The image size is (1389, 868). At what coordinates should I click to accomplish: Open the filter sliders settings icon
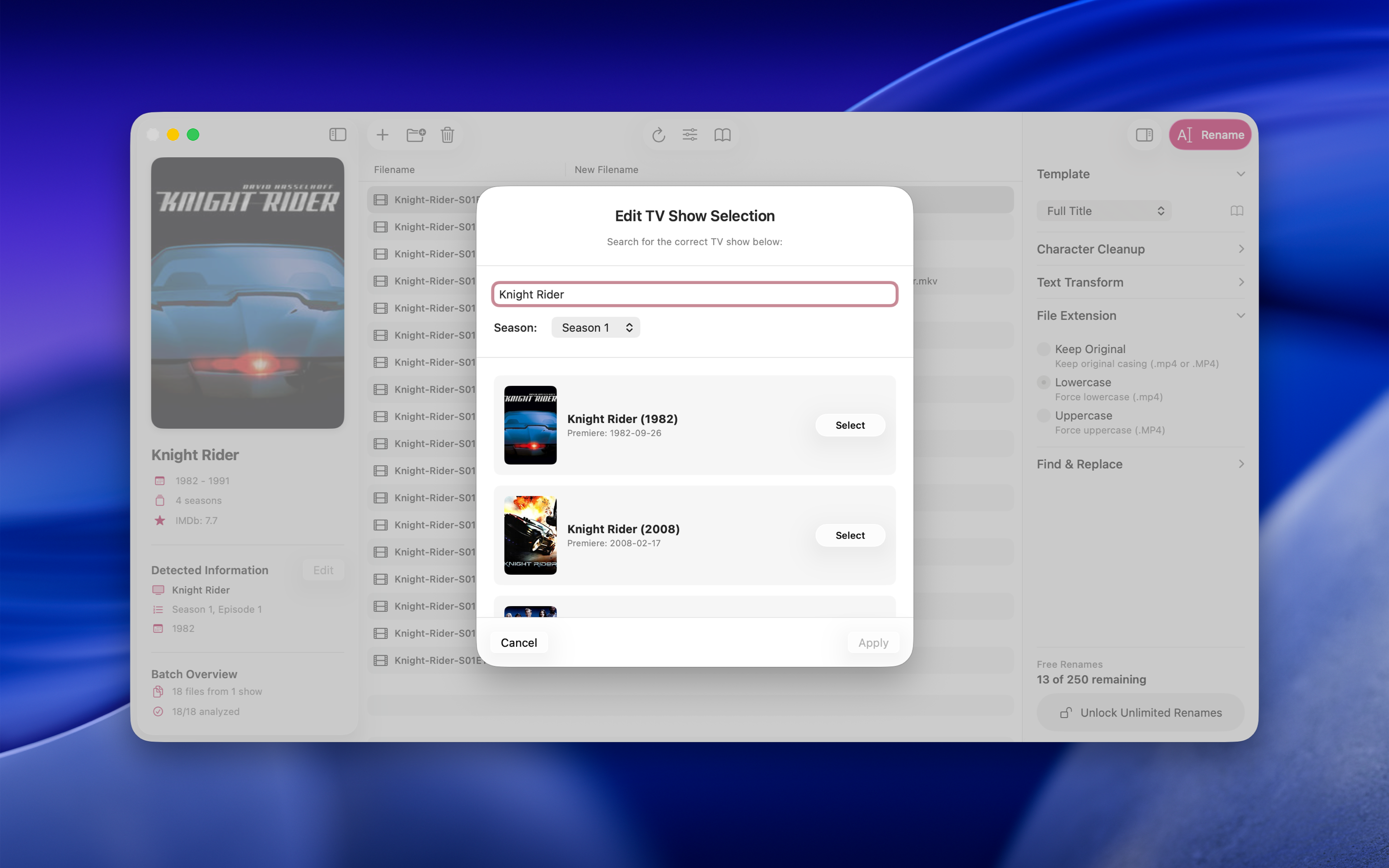click(x=690, y=135)
